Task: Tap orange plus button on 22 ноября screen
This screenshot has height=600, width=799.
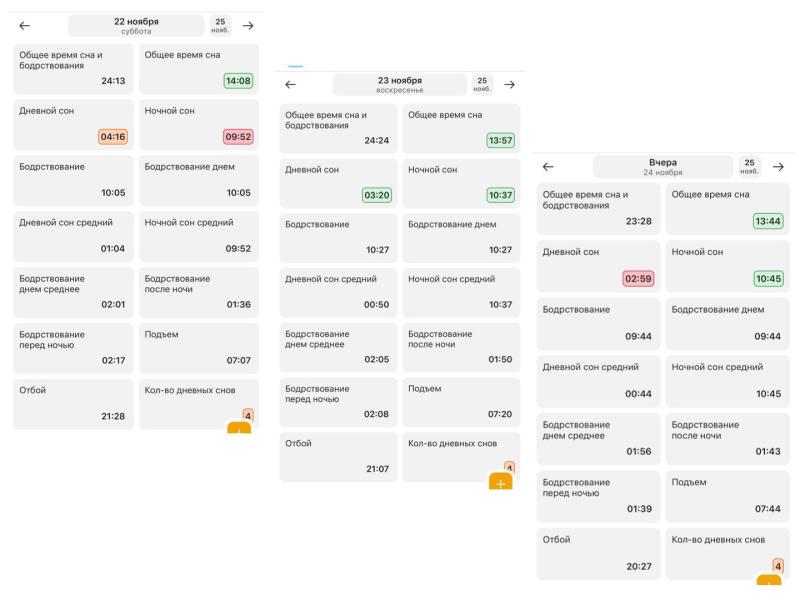Action: [239, 431]
